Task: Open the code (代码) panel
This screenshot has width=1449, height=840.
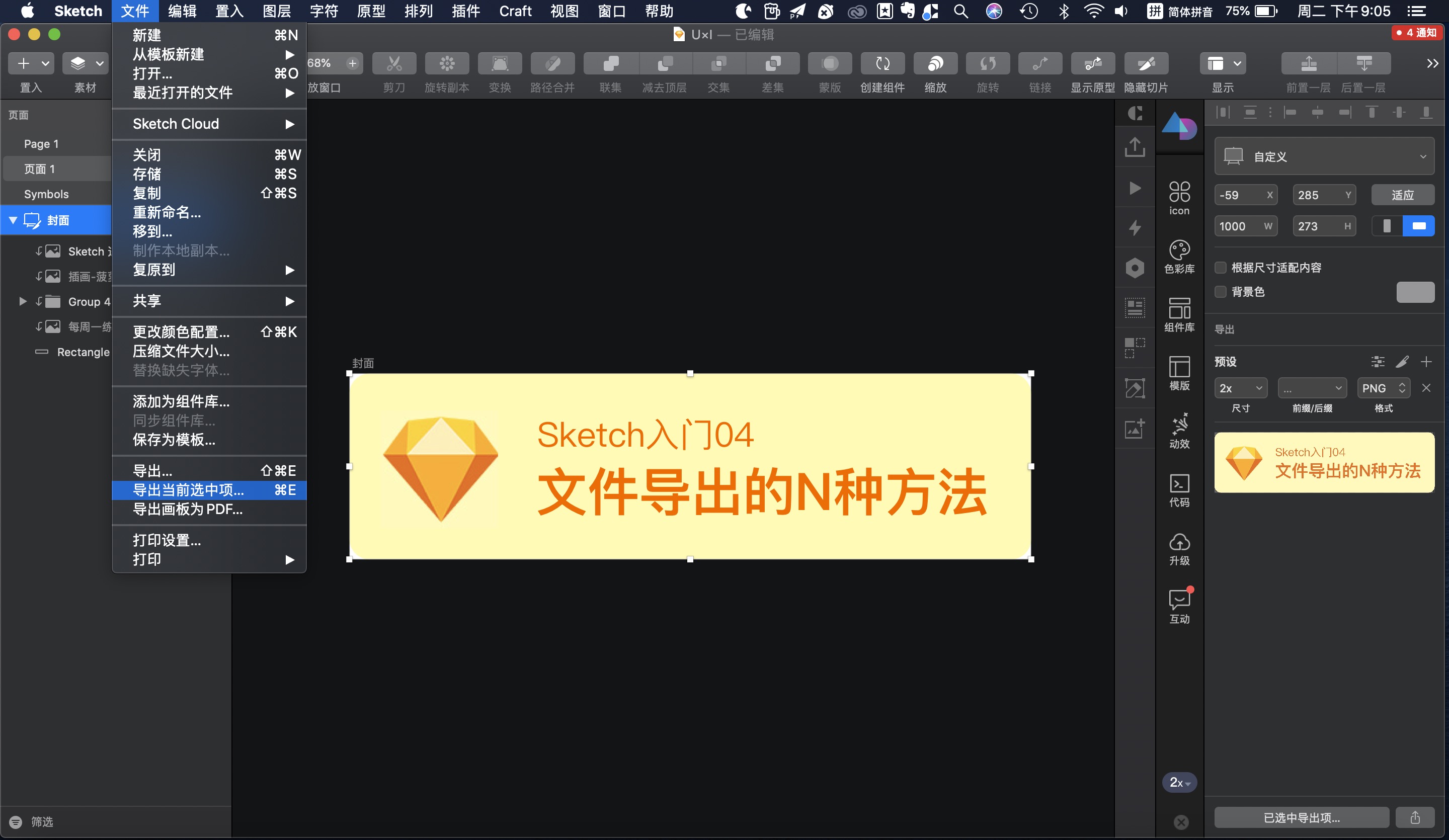Action: pos(1179,490)
